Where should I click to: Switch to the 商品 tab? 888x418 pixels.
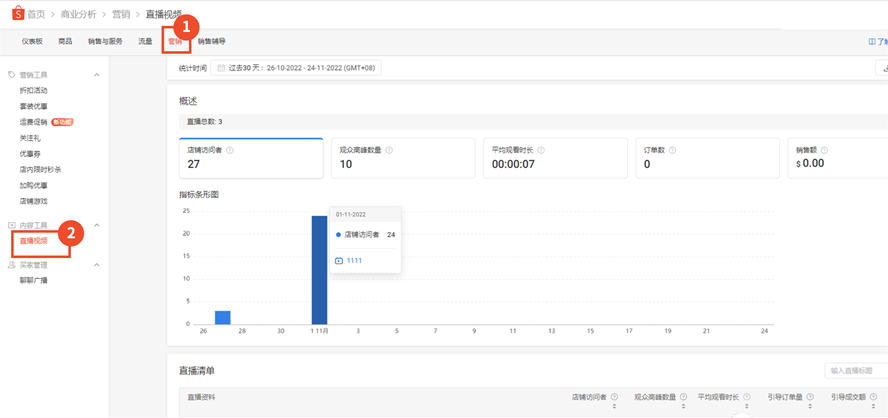click(65, 41)
